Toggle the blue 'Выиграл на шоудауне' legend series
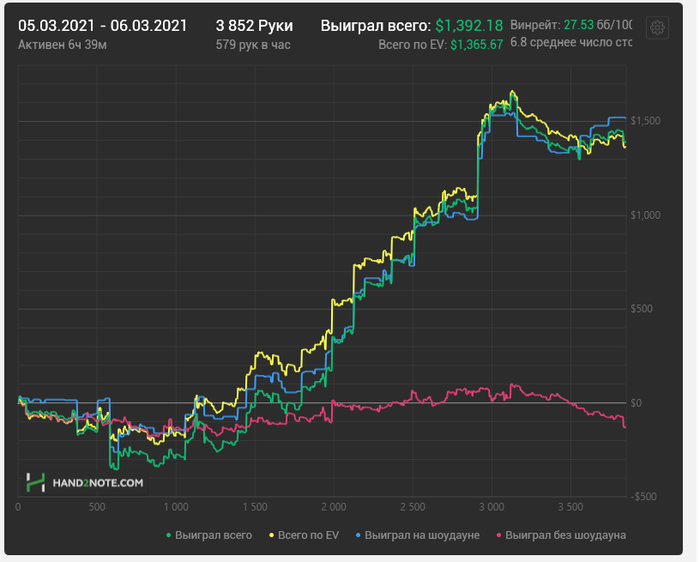This screenshot has height=562, width=700. click(417, 535)
